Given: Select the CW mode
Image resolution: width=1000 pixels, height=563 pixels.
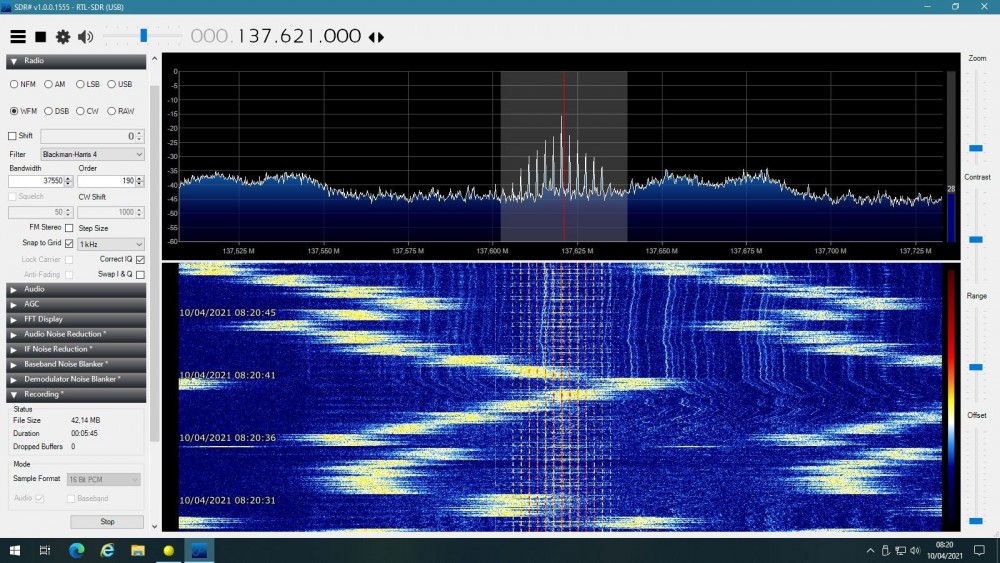Looking at the screenshot, I should [80, 111].
